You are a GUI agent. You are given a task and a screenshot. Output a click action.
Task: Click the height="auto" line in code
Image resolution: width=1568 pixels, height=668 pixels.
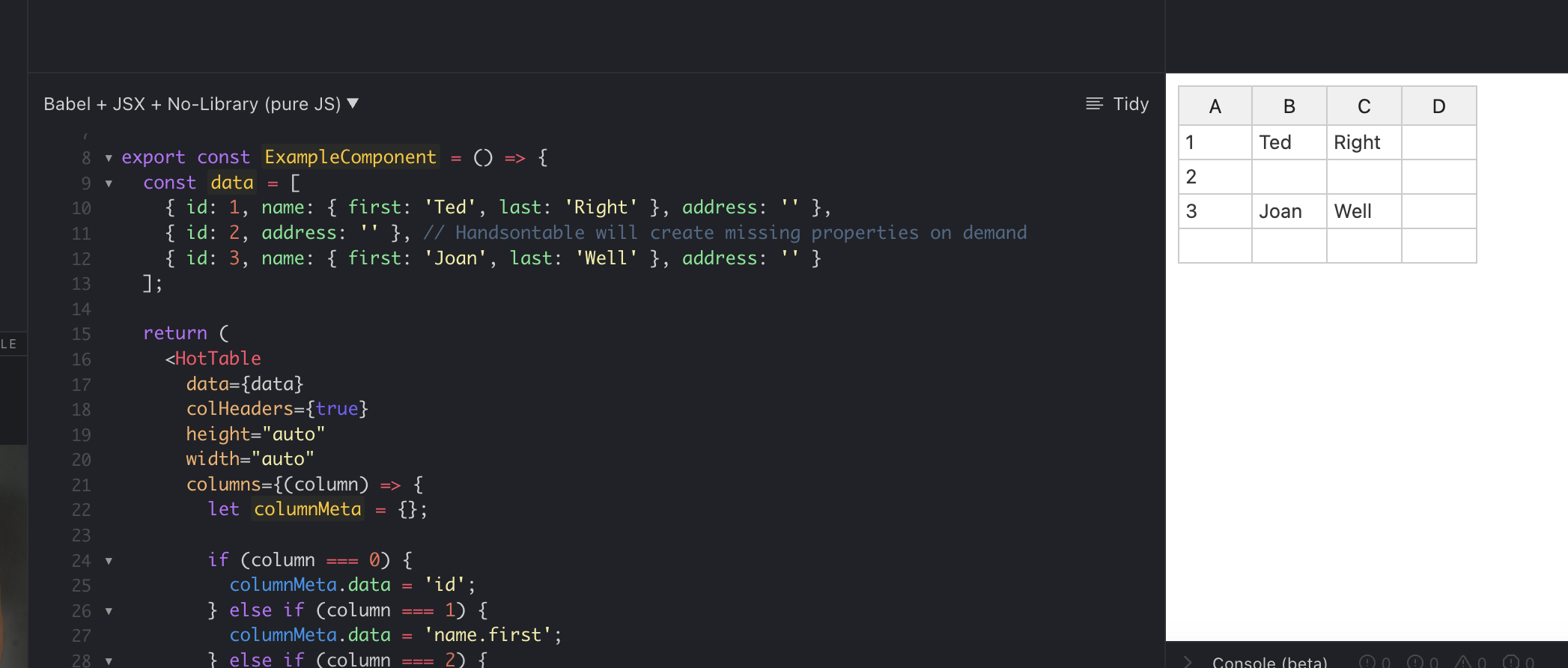click(x=255, y=434)
